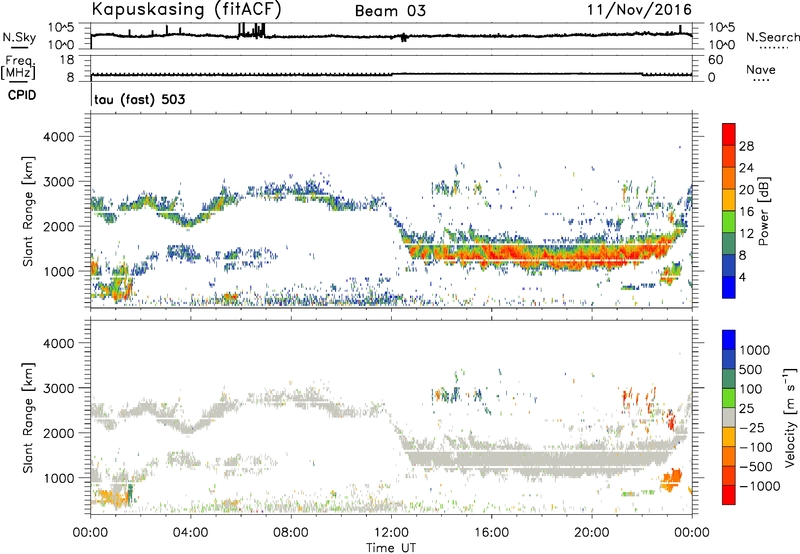Screen dimensions: 800x554
Task: Click the gray segment of velocity colorbar
Action: tap(729, 417)
